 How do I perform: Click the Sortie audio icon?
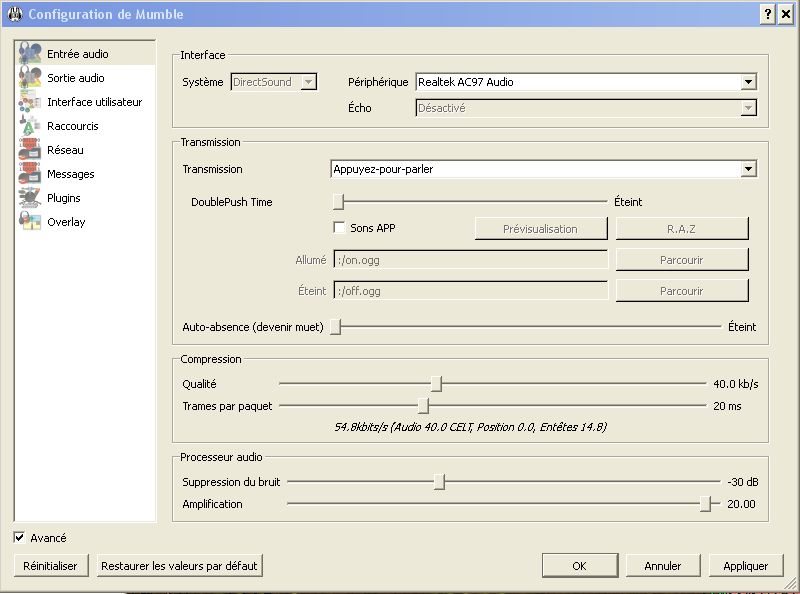[30, 77]
